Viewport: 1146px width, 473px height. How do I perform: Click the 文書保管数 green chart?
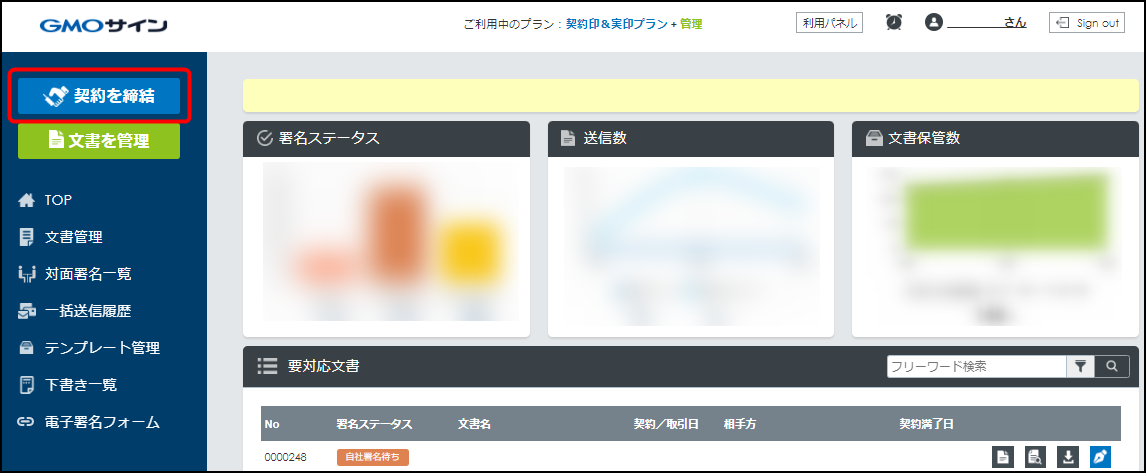tap(995, 246)
